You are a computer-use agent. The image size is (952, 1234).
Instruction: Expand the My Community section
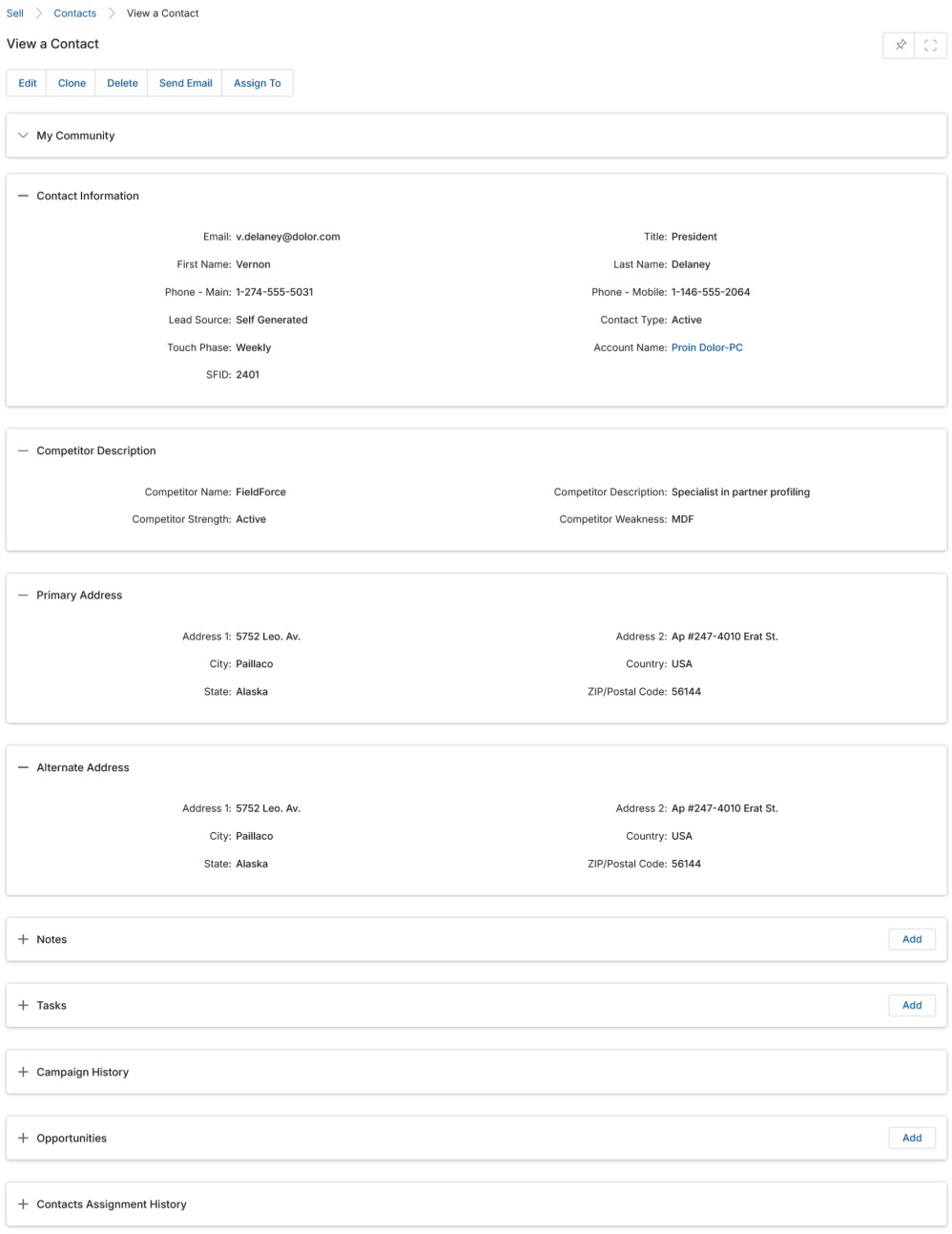(24, 136)
